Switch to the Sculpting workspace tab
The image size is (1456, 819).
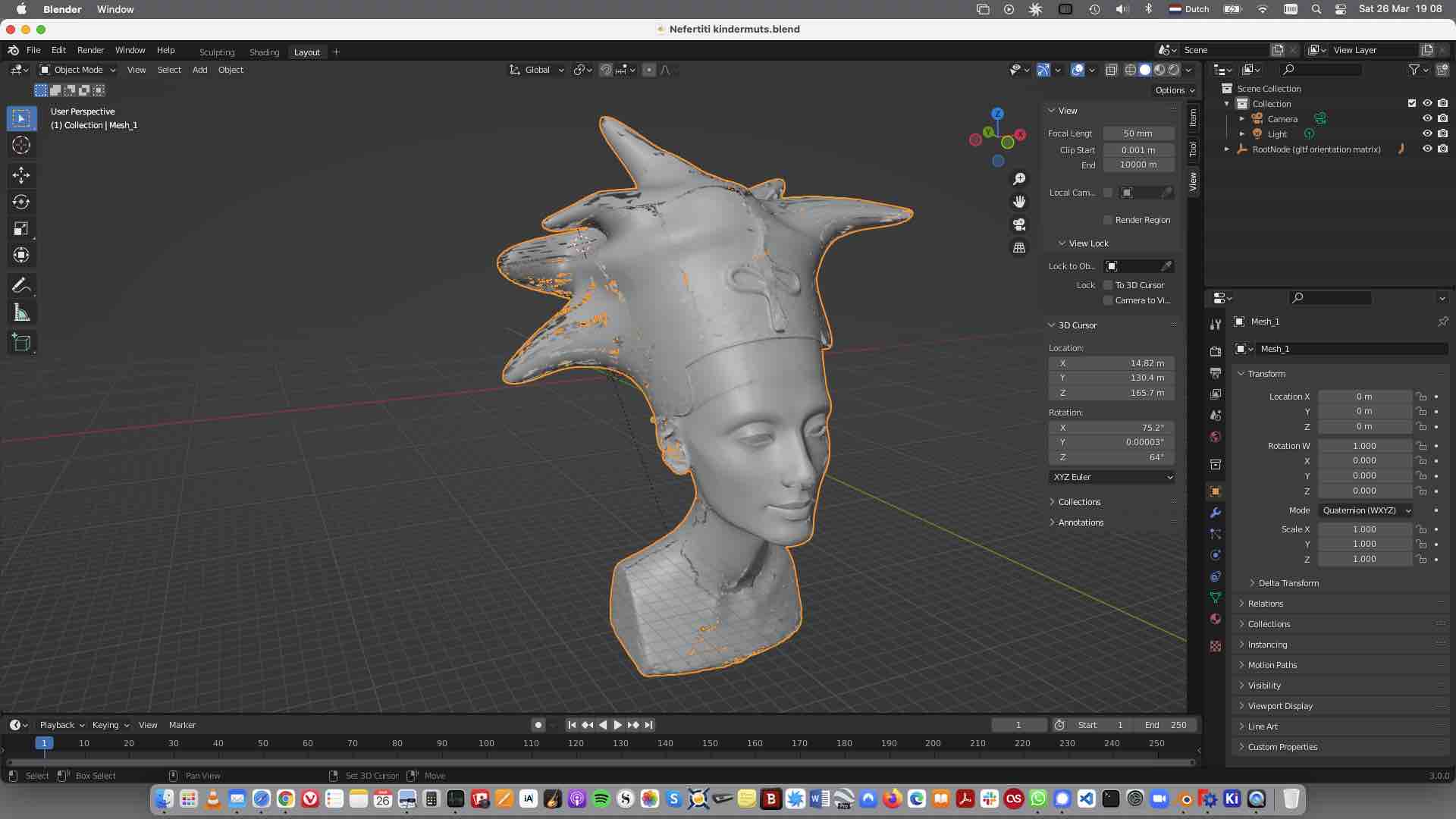click(x=217, y=52)
